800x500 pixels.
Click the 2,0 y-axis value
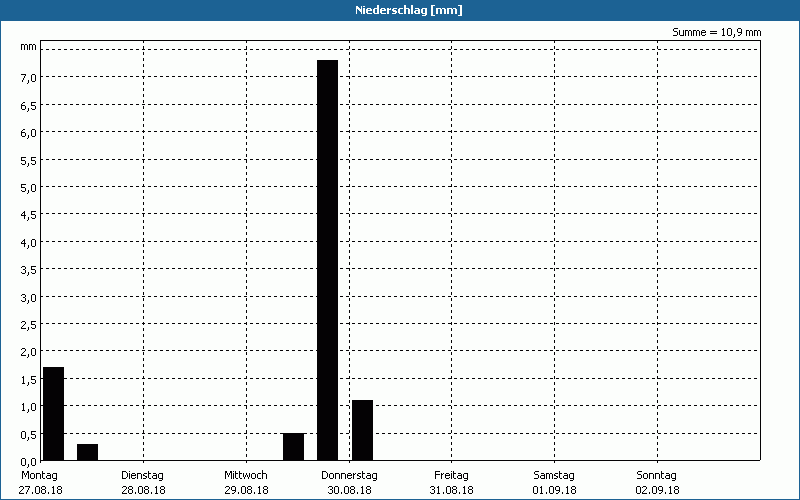pos(29,352)
